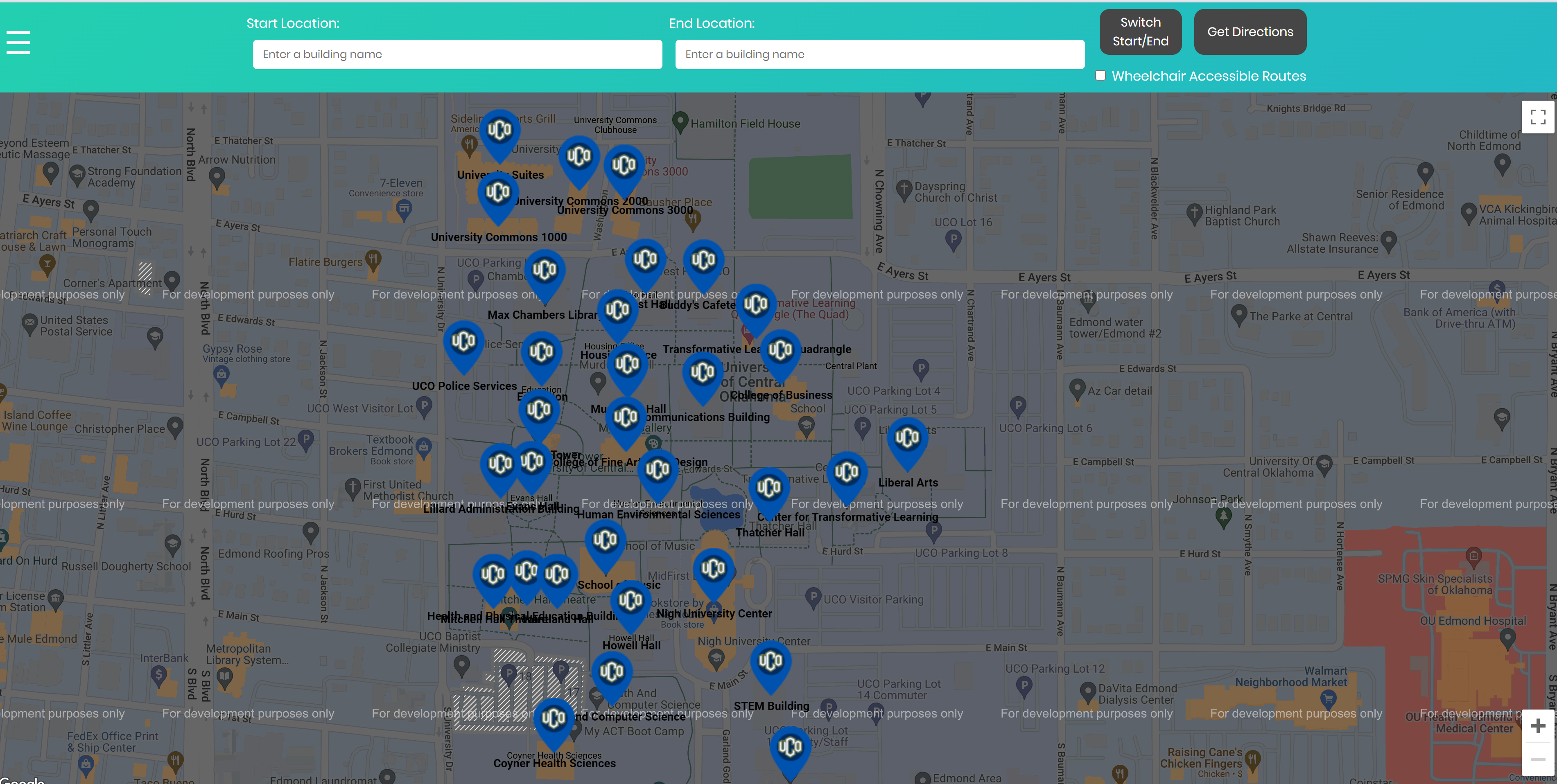Click the Get Directions button
This screenshot has height=784, width=1557.
click(x=1250, y=32)
